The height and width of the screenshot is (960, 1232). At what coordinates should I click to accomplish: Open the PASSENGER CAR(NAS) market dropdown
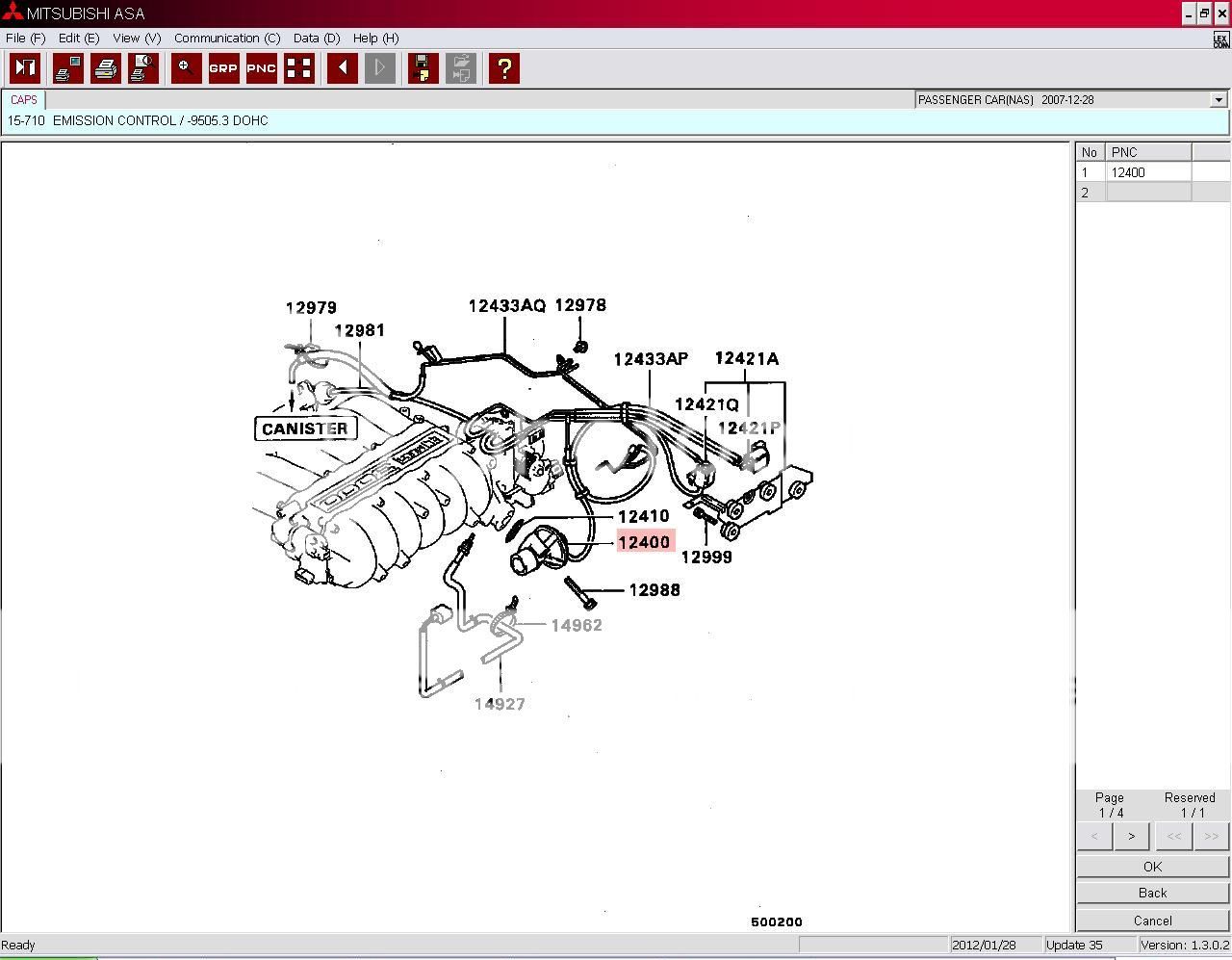pyautogui.click(x=1218, y=99)
